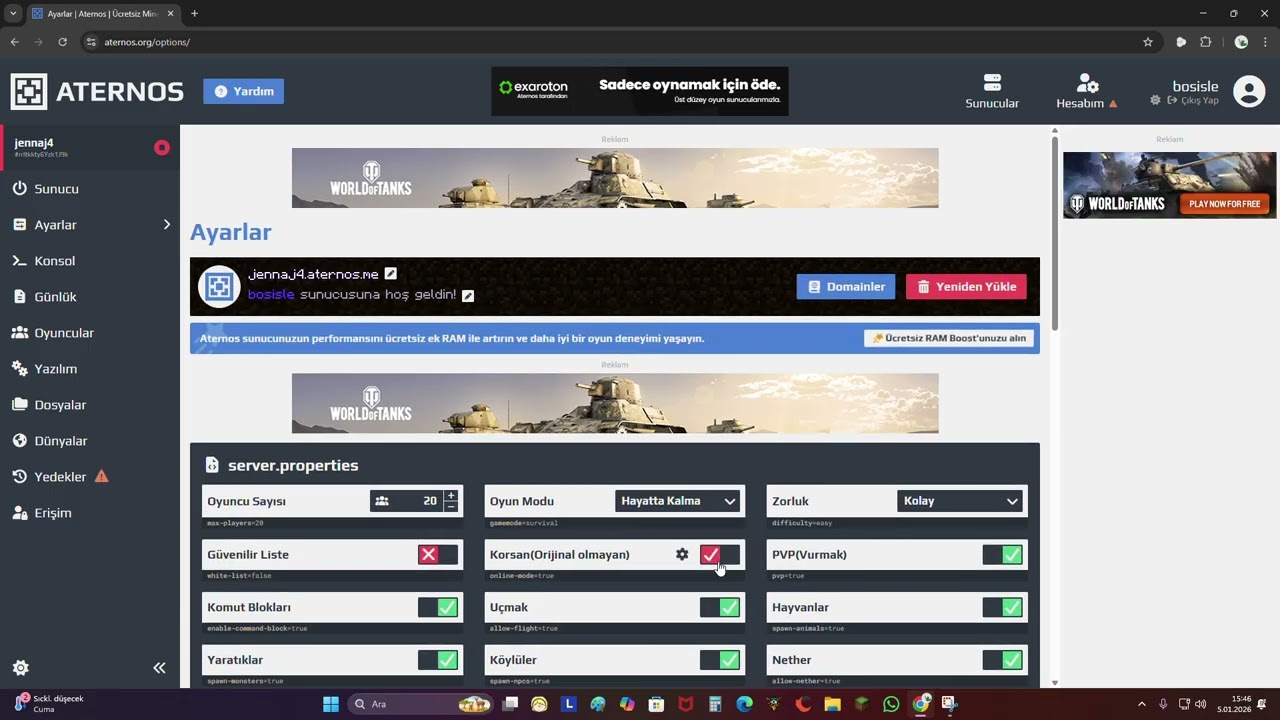The width and height of the screenshot is (1280, 720).
Task: Open the Zorluk difficulty dropdown
Action: coord(960,501)
